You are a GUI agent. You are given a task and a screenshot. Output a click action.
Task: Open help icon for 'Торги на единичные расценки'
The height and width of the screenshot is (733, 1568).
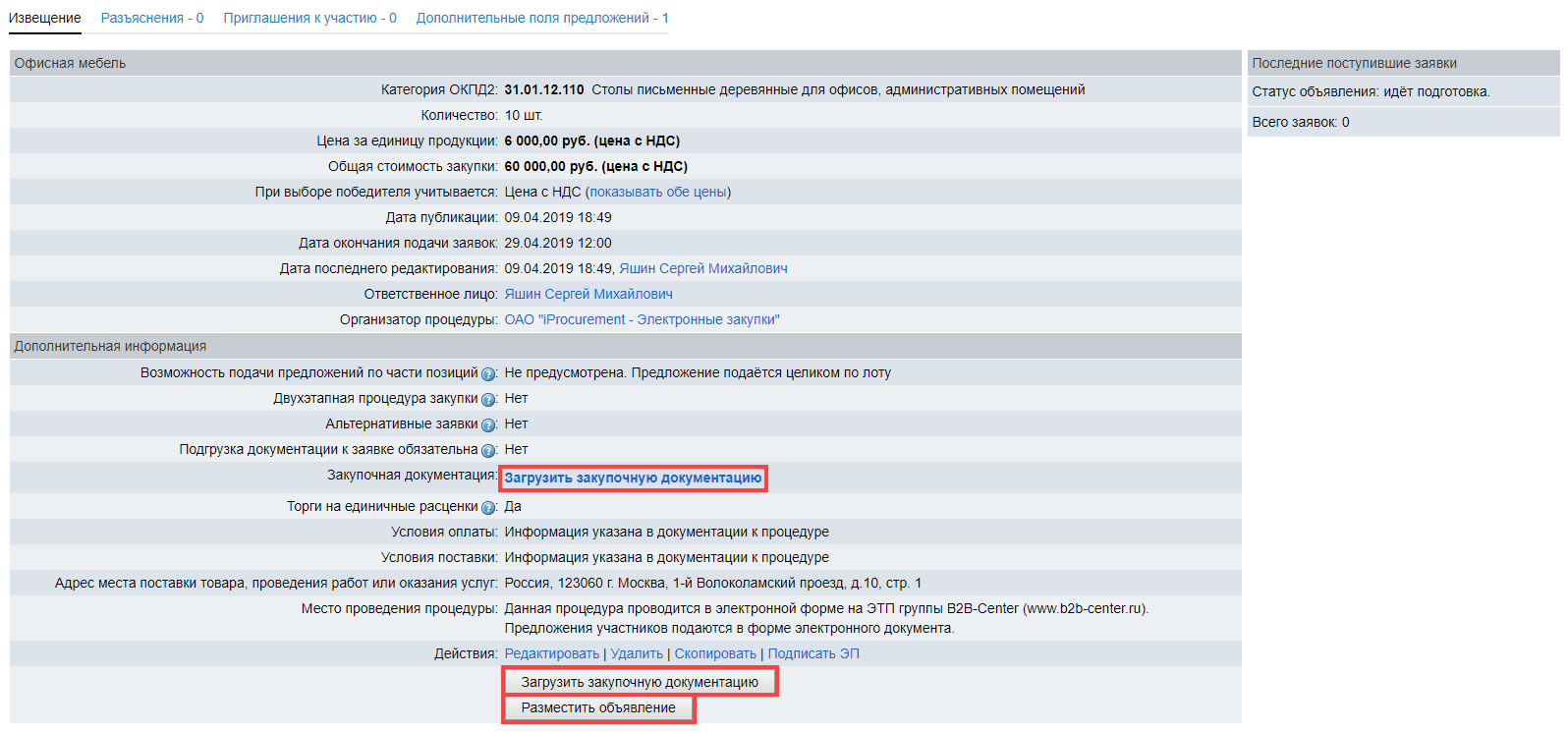488,508
